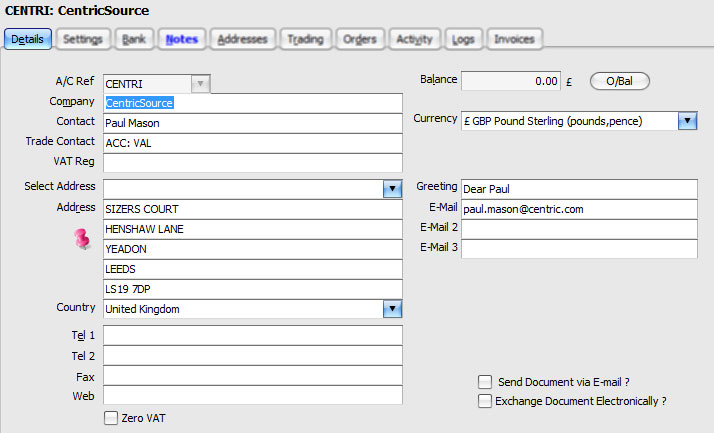Open the Invoices tab
This screenshot has height=433, width=714.
point(514,39)
